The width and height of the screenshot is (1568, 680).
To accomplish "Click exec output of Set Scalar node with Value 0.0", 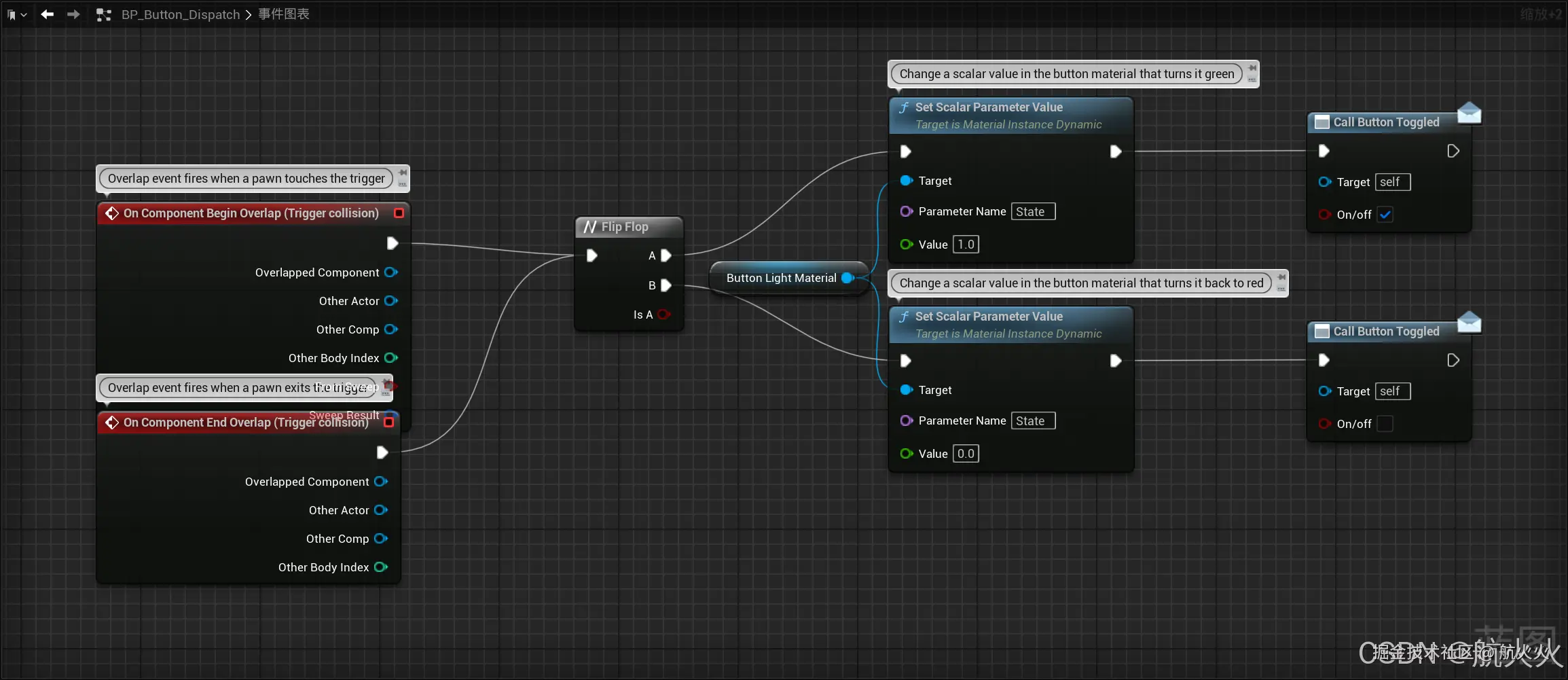I will coord(1115,361).
